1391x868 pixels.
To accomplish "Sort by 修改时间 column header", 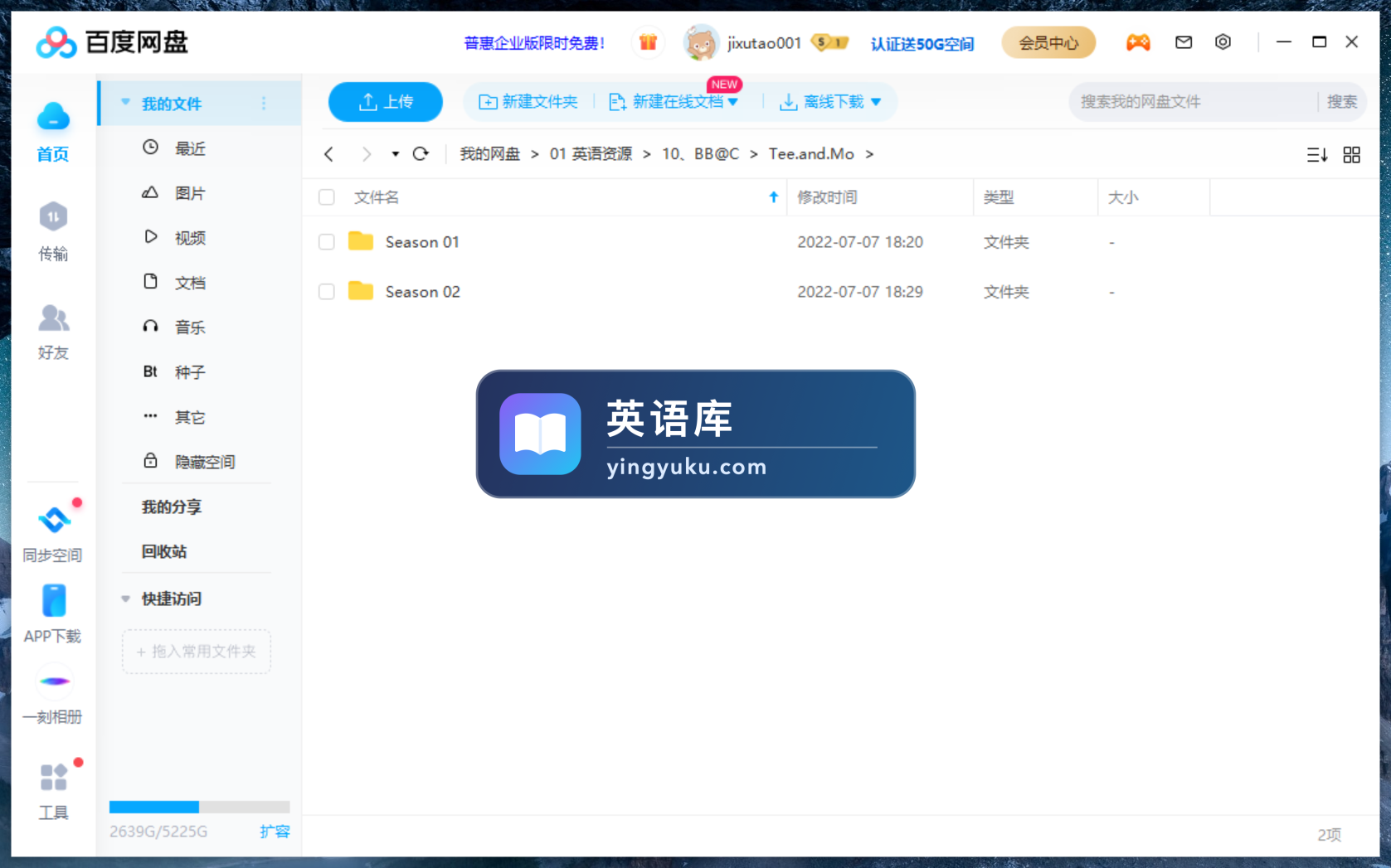I will click(827, 197).
